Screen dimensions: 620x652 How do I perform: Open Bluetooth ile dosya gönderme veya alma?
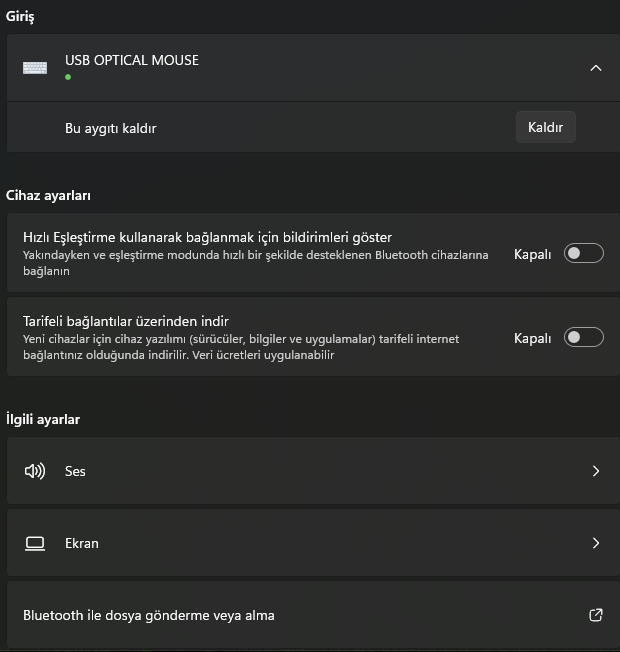pos(149,615)
